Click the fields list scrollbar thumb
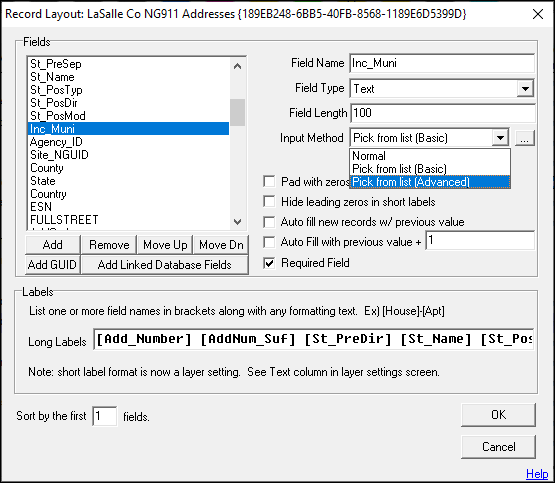Screen dimensions: 555x483 (238, 112)
